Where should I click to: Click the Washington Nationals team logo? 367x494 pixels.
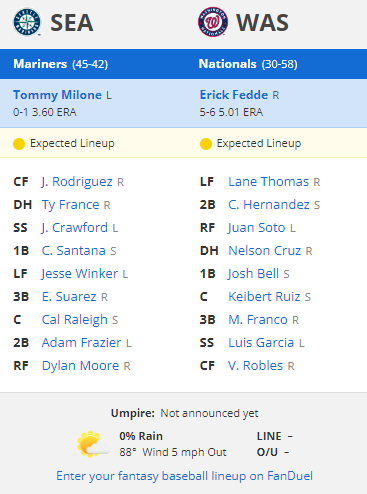point(213,22)
